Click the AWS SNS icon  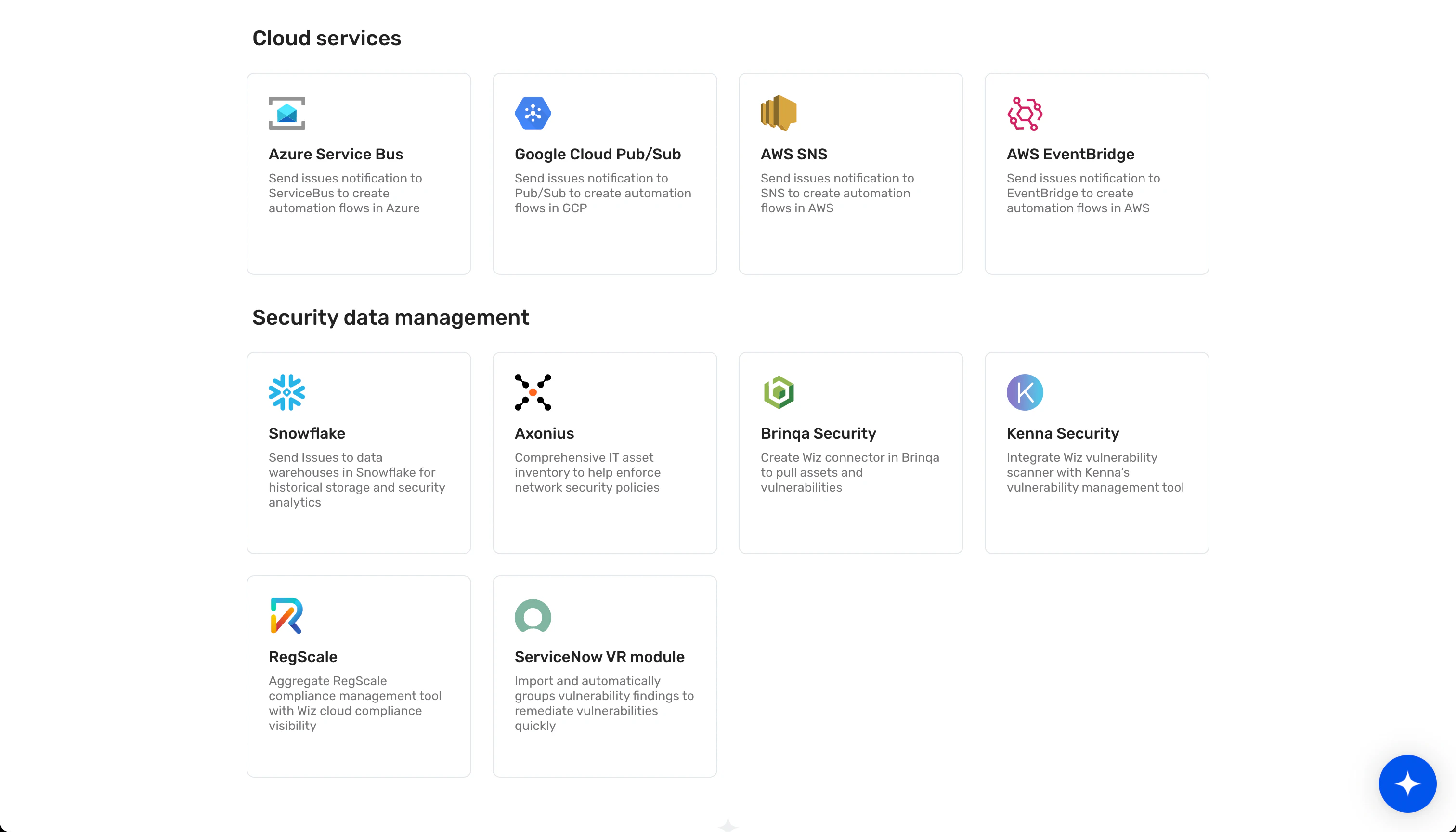click(778, 113)
